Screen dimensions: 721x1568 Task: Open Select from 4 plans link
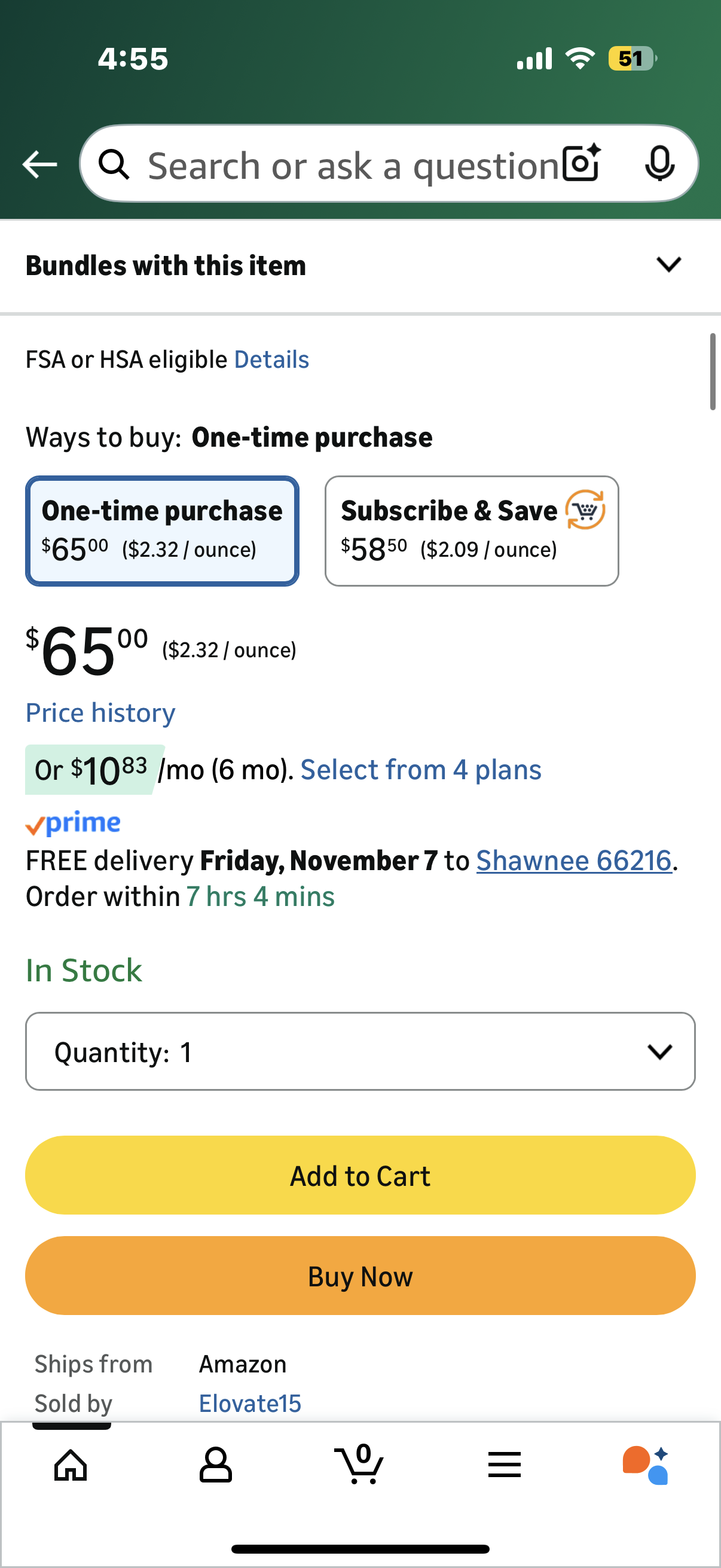420,770
